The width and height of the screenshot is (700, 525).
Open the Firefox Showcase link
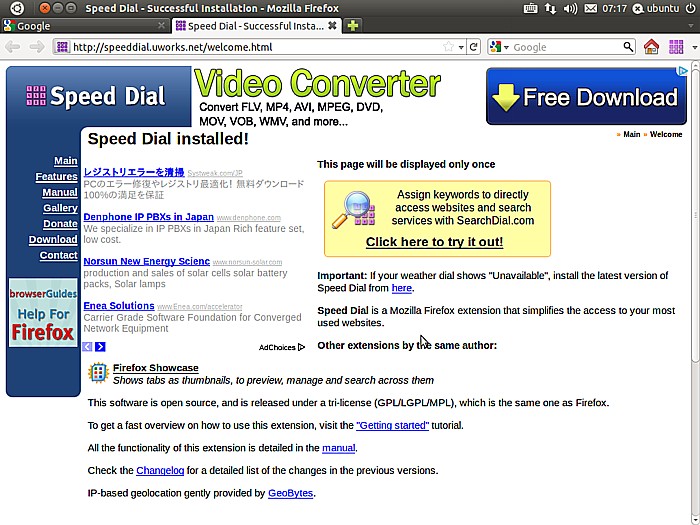pyautogui.click(x=155, y=368)
